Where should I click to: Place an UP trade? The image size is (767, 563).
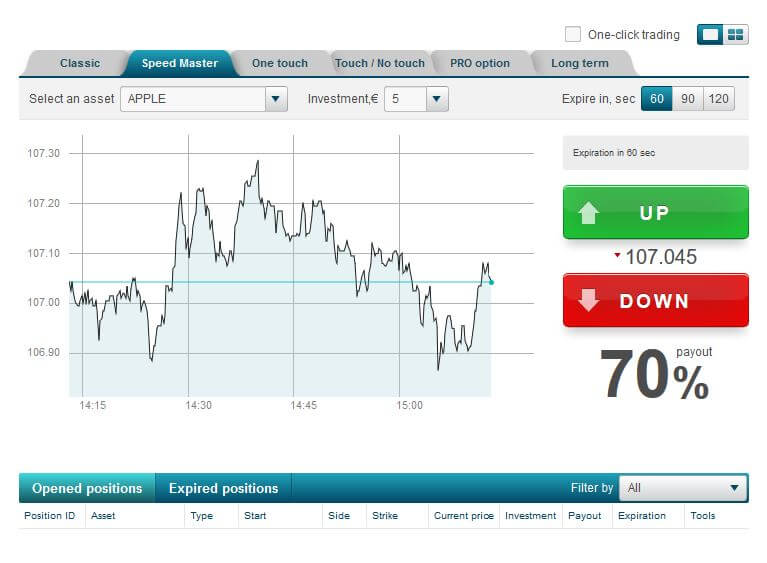[655, 212]
